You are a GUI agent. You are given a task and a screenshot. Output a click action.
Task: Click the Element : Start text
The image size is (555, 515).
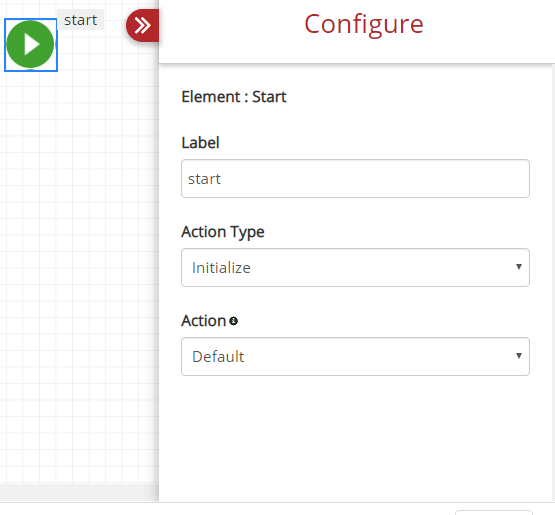pos(234,97)
